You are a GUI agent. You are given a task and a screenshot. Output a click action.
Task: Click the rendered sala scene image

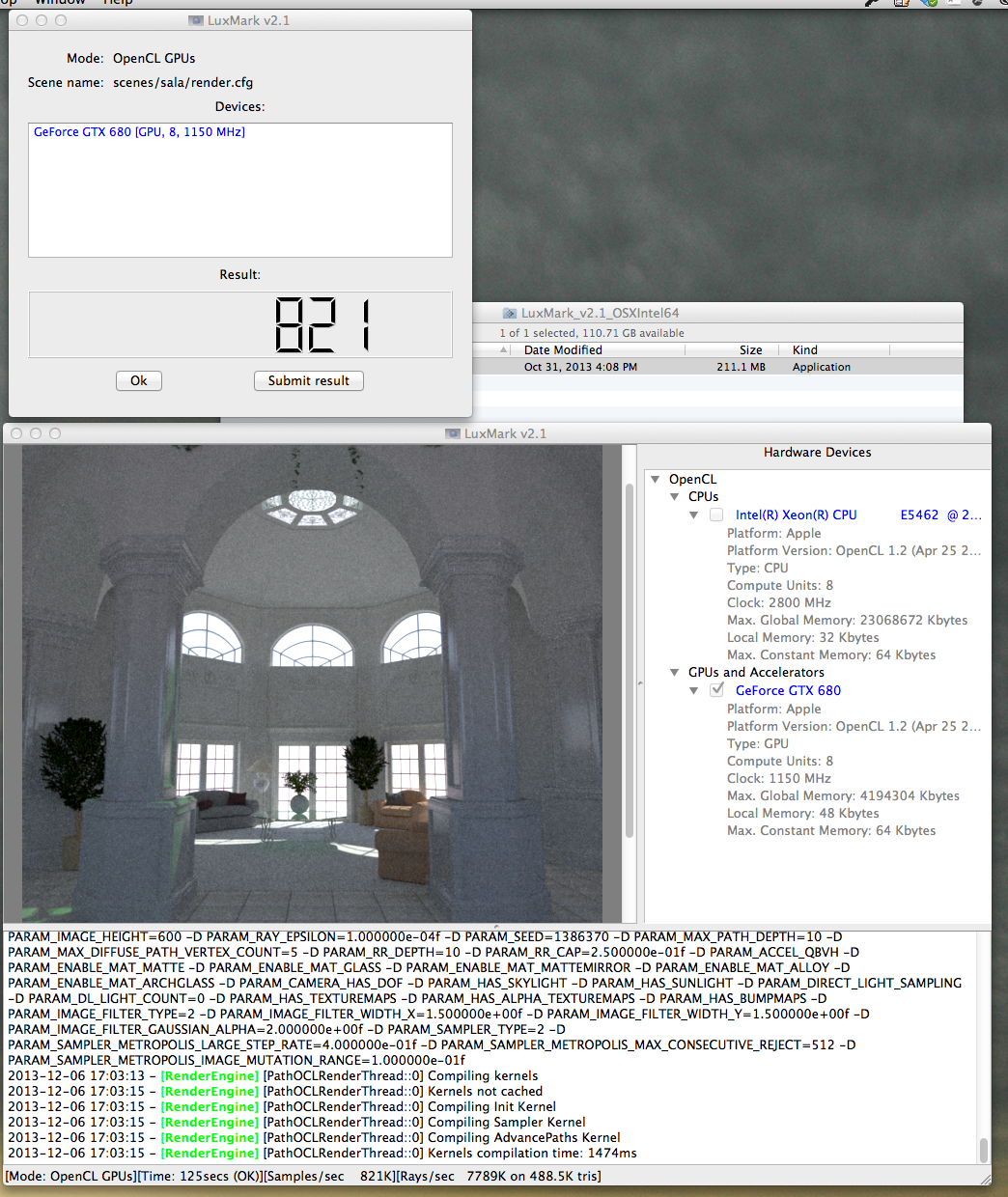pyautogui.click(x=313, y=683)
